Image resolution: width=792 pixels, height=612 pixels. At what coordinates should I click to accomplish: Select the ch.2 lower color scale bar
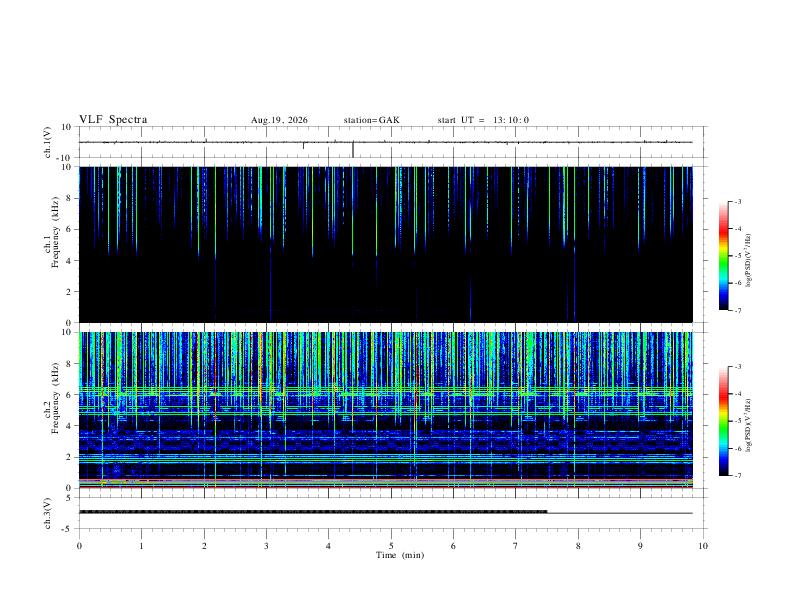click(x=723, y=421)
